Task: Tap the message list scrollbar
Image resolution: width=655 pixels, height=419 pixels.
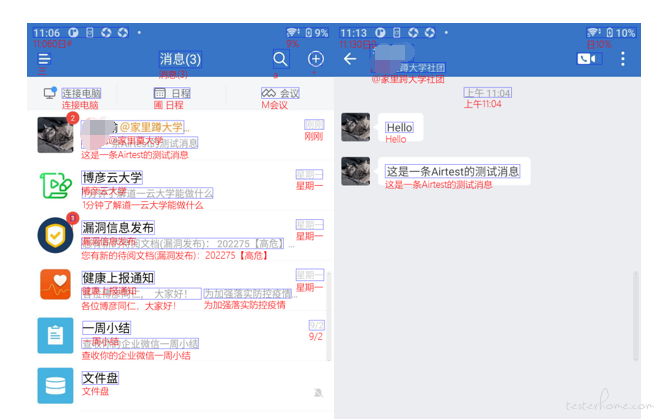Action: click(x=329, y=316)
